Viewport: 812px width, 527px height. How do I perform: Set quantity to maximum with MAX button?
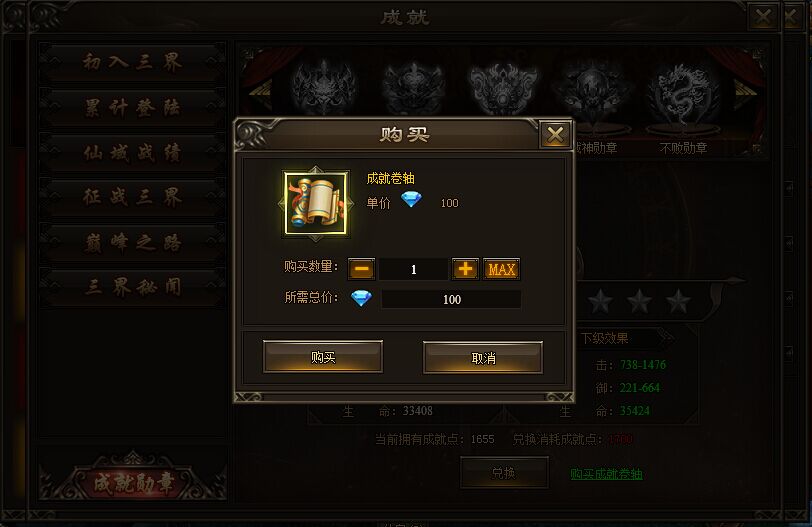pos(501,269)
